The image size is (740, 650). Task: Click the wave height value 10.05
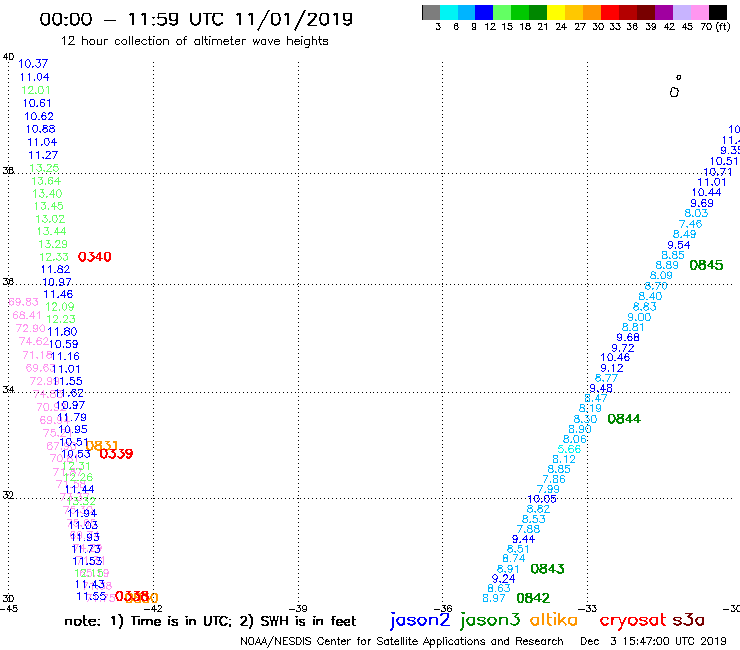pos(542,499)
